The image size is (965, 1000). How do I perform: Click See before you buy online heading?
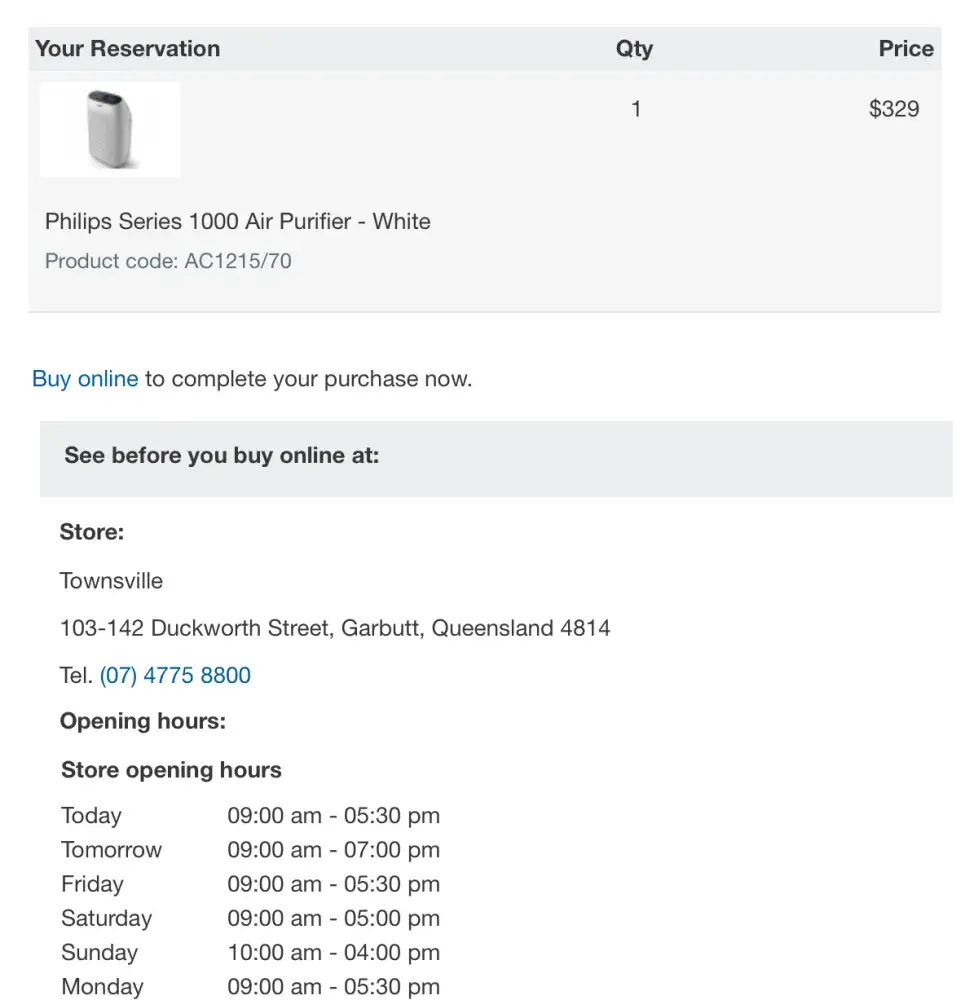coord(221,455)
